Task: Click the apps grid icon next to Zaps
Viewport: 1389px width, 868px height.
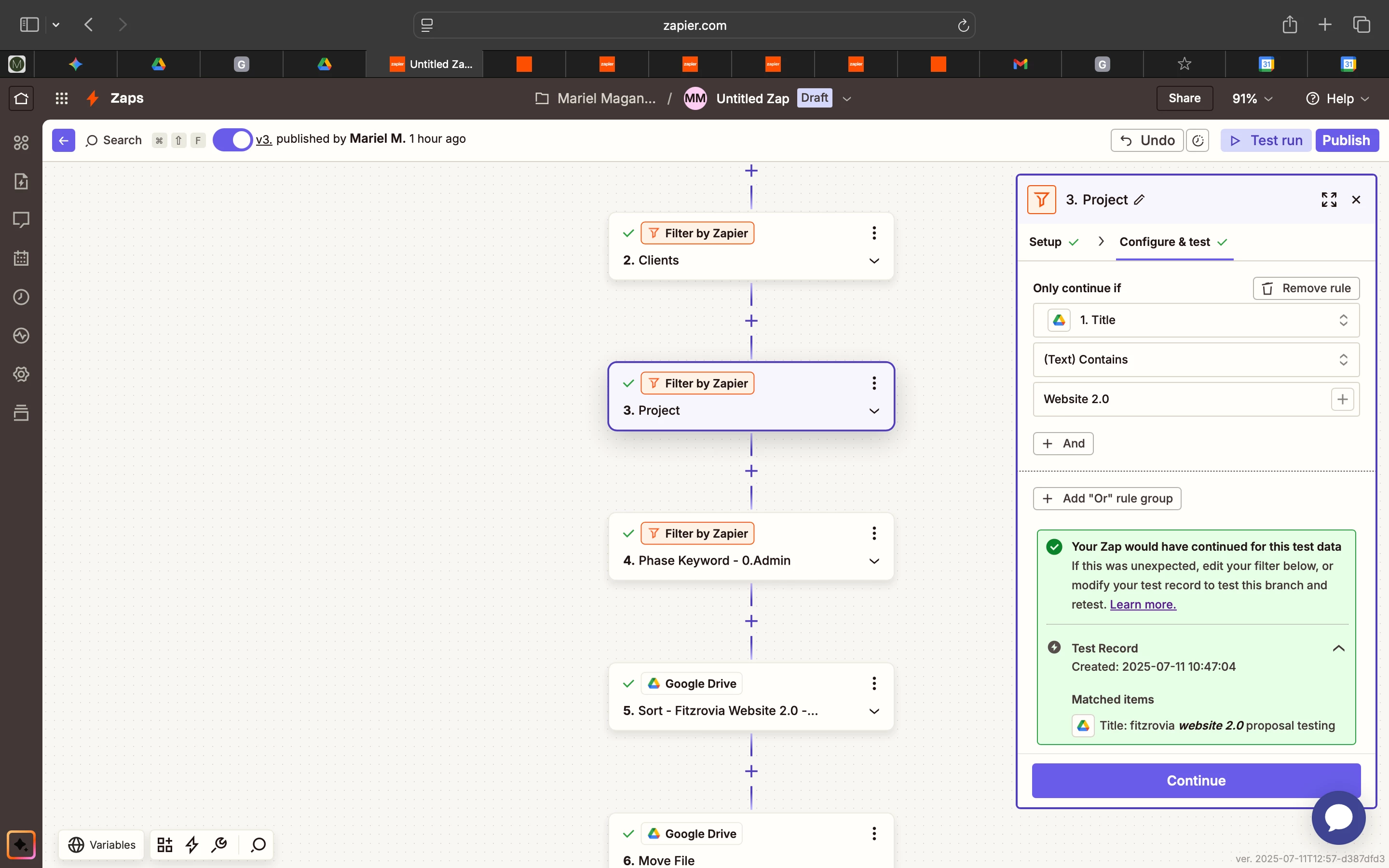Action: click(x=61, y=98)
